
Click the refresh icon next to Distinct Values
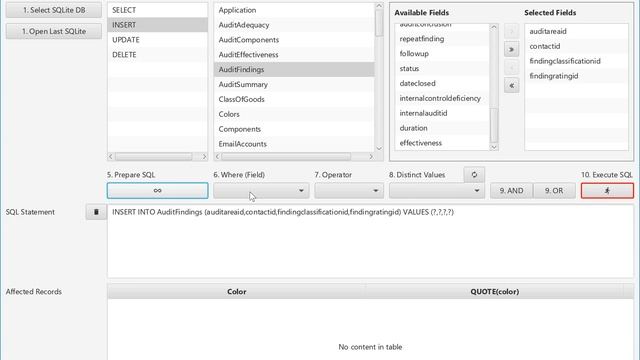point(474,175)
